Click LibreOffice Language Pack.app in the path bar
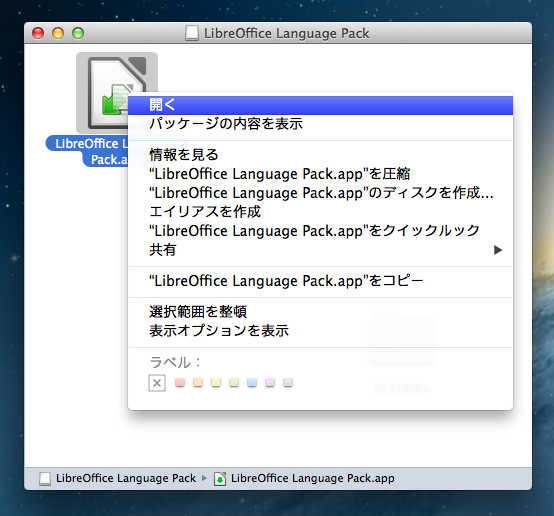The image size is (554, 516). point(313,478)
